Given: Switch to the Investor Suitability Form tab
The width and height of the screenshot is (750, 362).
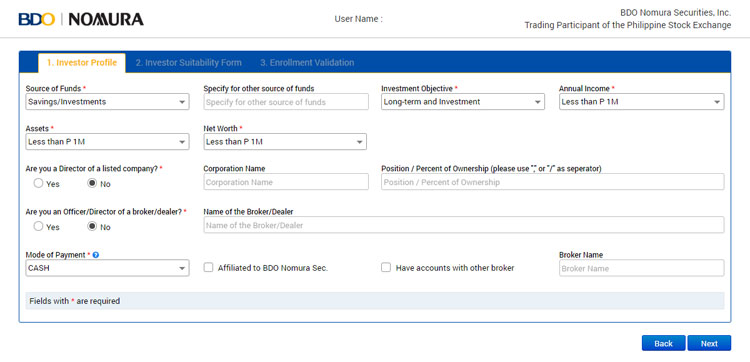Looking at the screenshot, I should [188, 63].
